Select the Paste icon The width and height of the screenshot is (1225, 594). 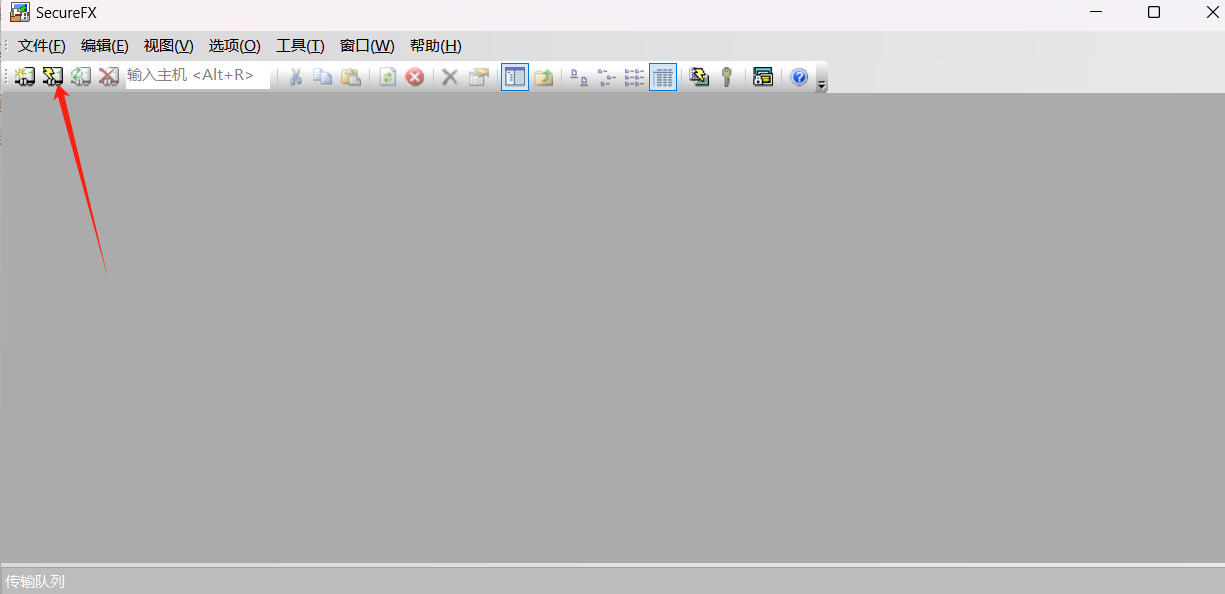point(351,77)
